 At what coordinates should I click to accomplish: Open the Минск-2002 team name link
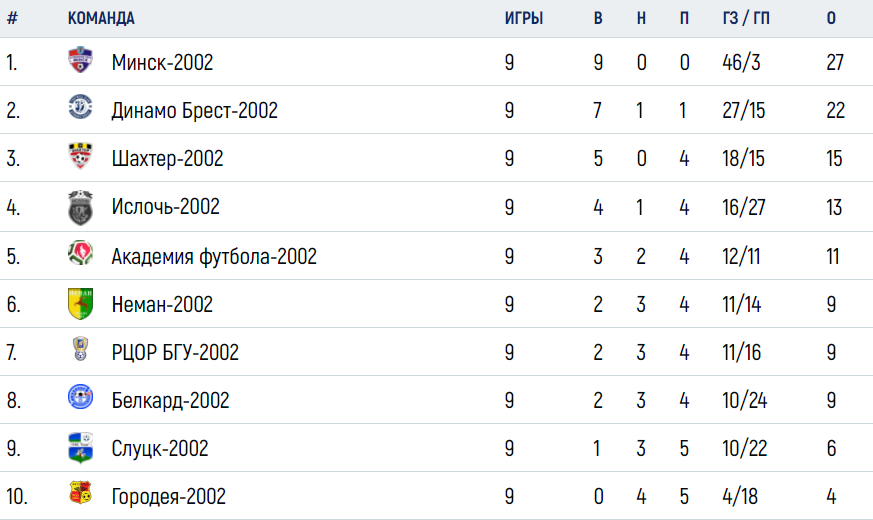pos(162,62)
